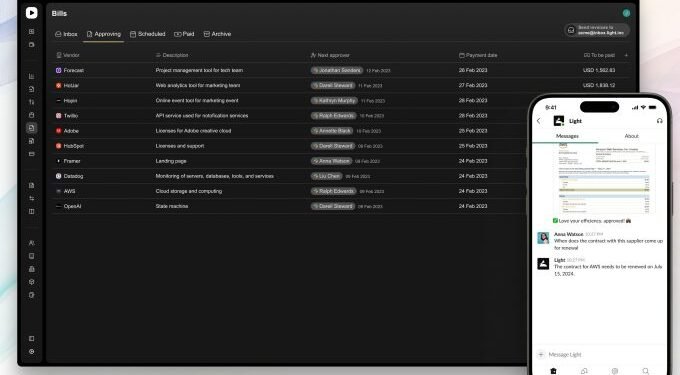The width and height of the screenshot is (680, 375).
Task: Sort by the Payment date column header
Action: (x=478, y=55)
